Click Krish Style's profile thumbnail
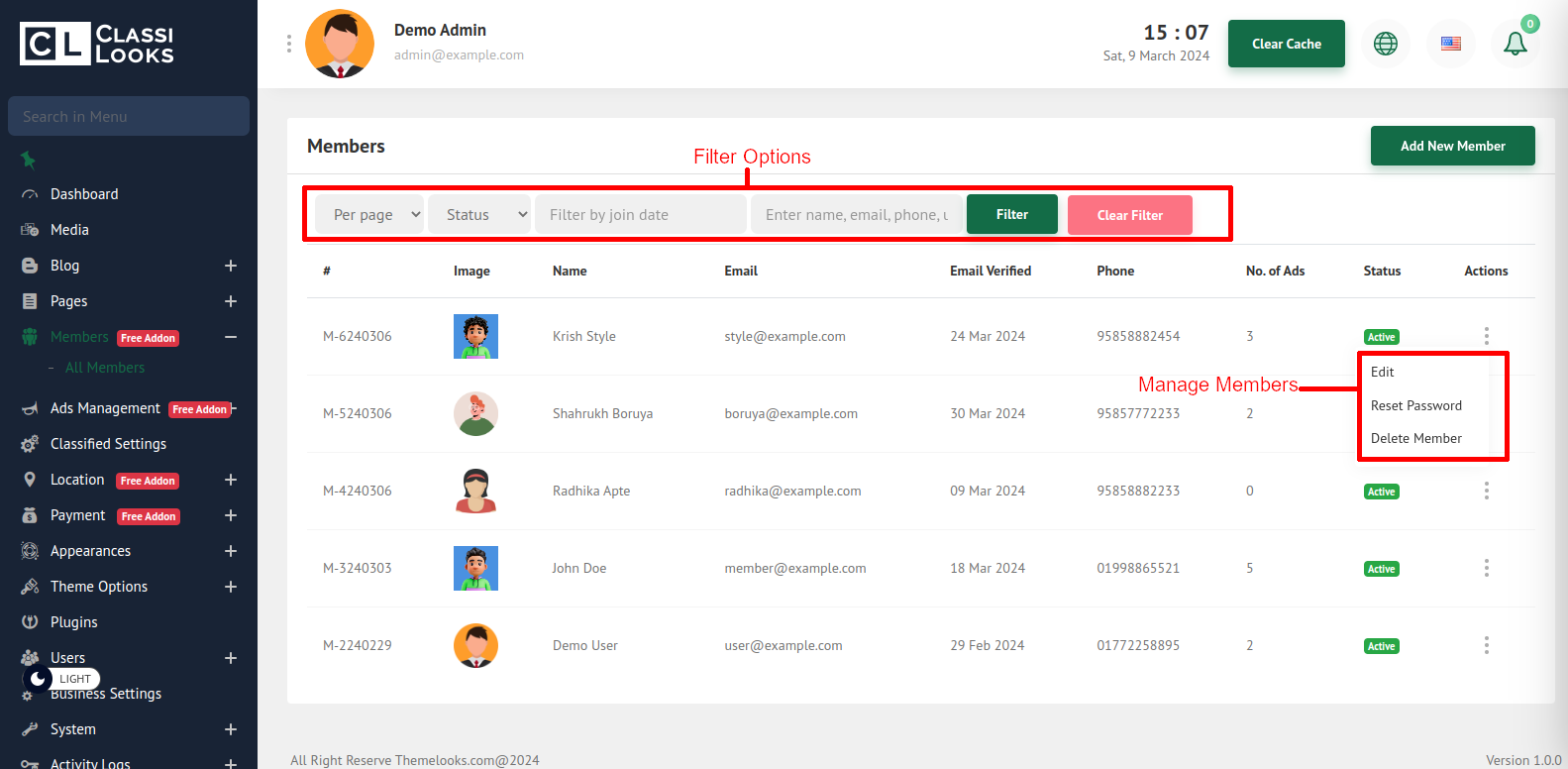The height and width of the screenshot is (769, 1568). (475, 336)
